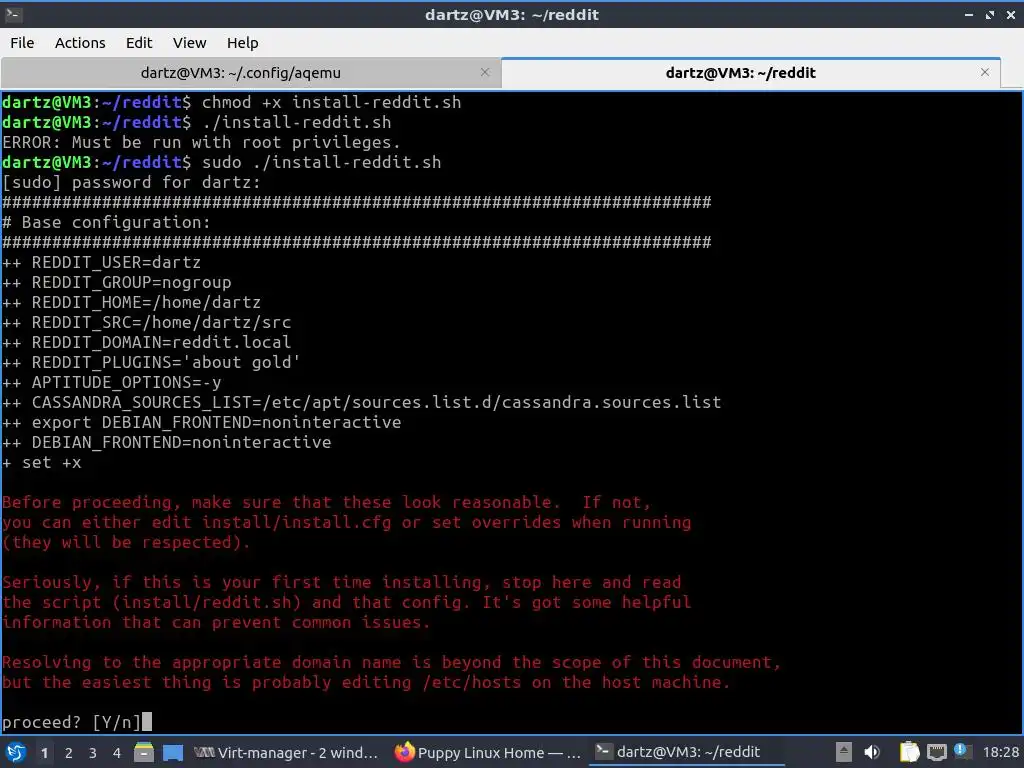Open the update notifier tray icon
Viewport: 1024px width, 768px height.
click(x=961, y=751)
